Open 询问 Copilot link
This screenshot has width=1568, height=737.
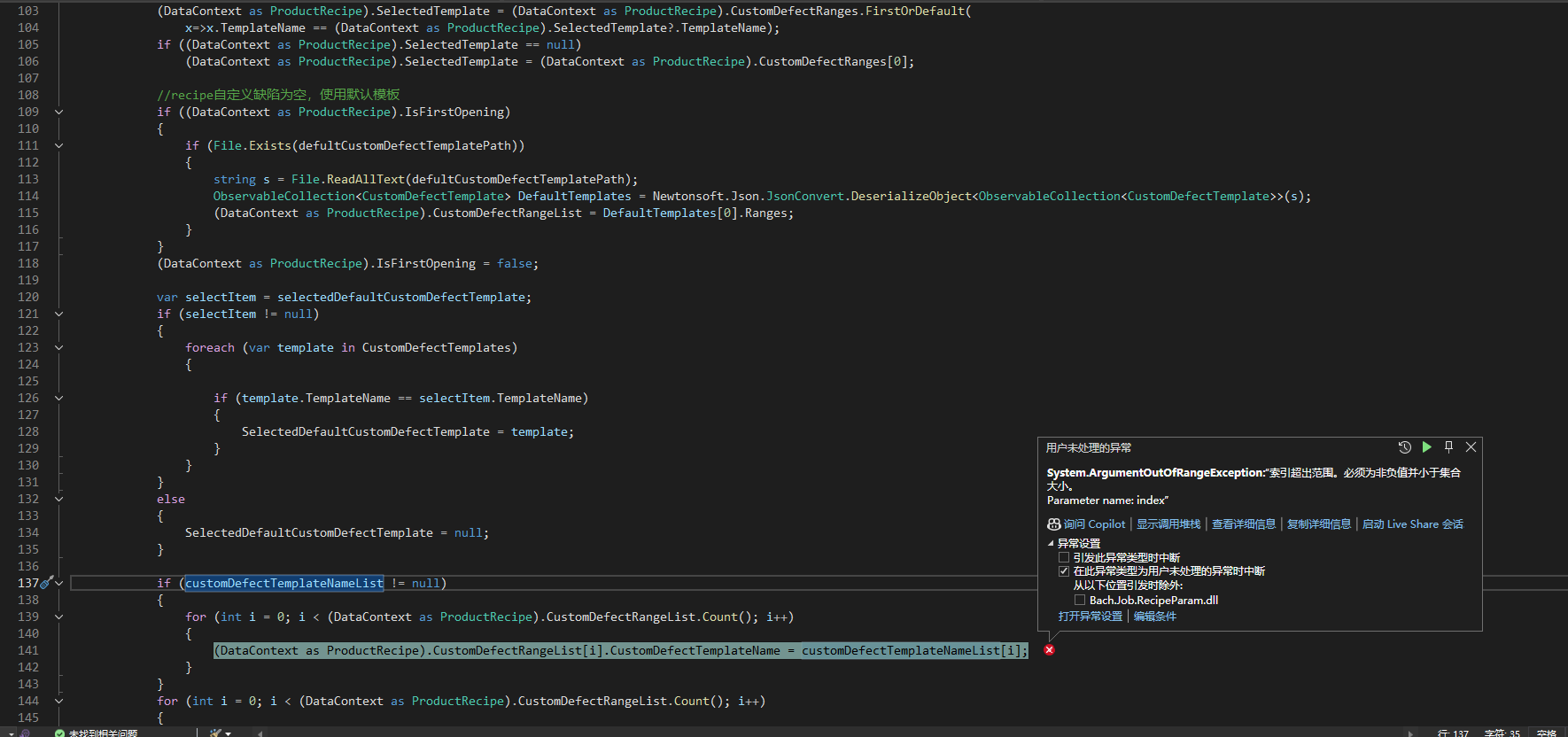[x=1094, y=524]
